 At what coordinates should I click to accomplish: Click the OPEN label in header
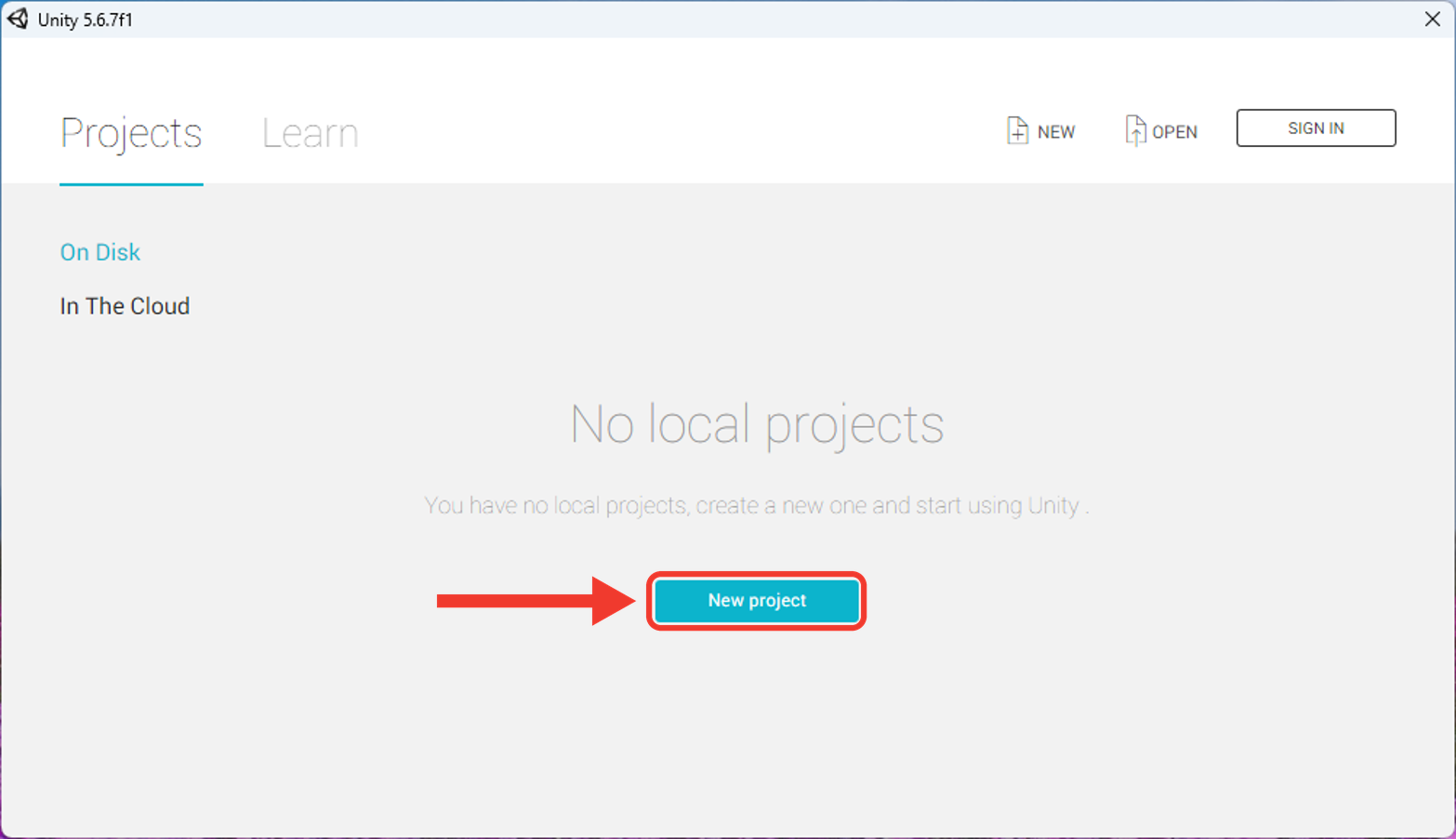coord(1174,132)
